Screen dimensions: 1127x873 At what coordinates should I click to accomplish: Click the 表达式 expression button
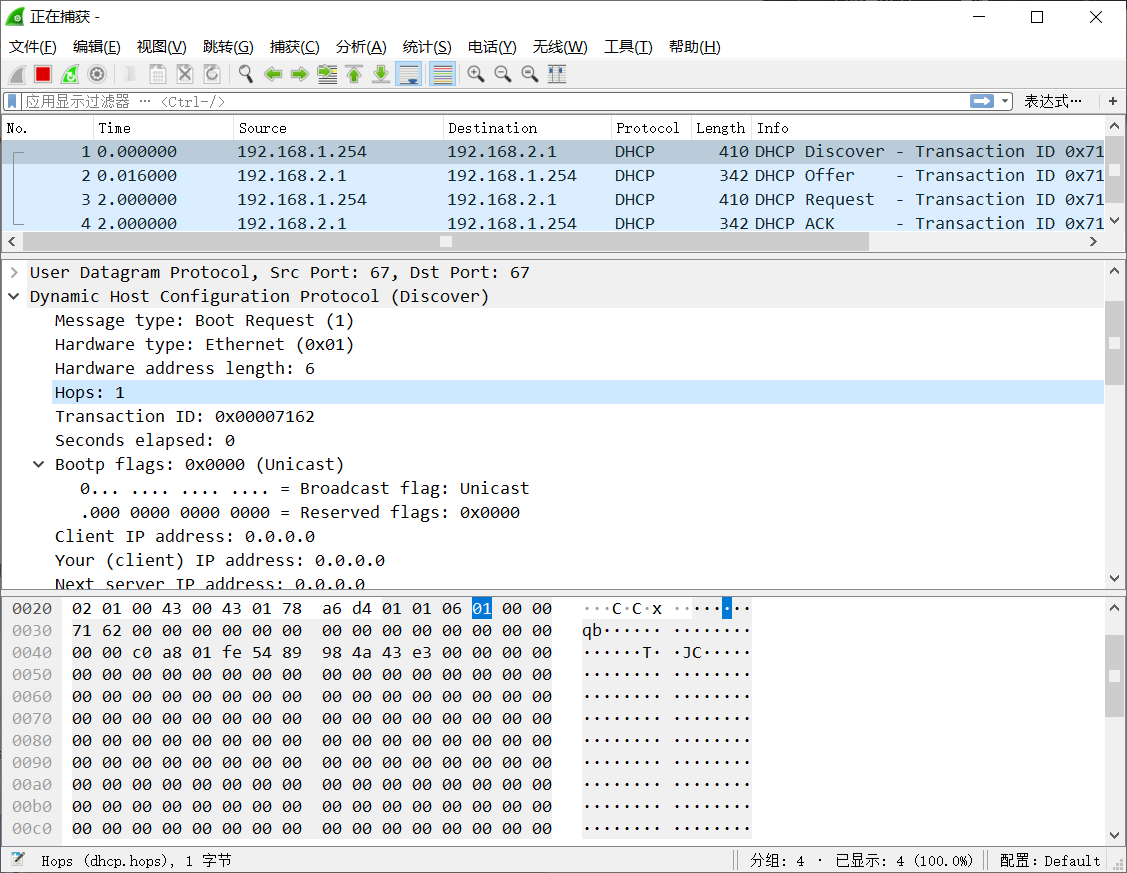1053,101
